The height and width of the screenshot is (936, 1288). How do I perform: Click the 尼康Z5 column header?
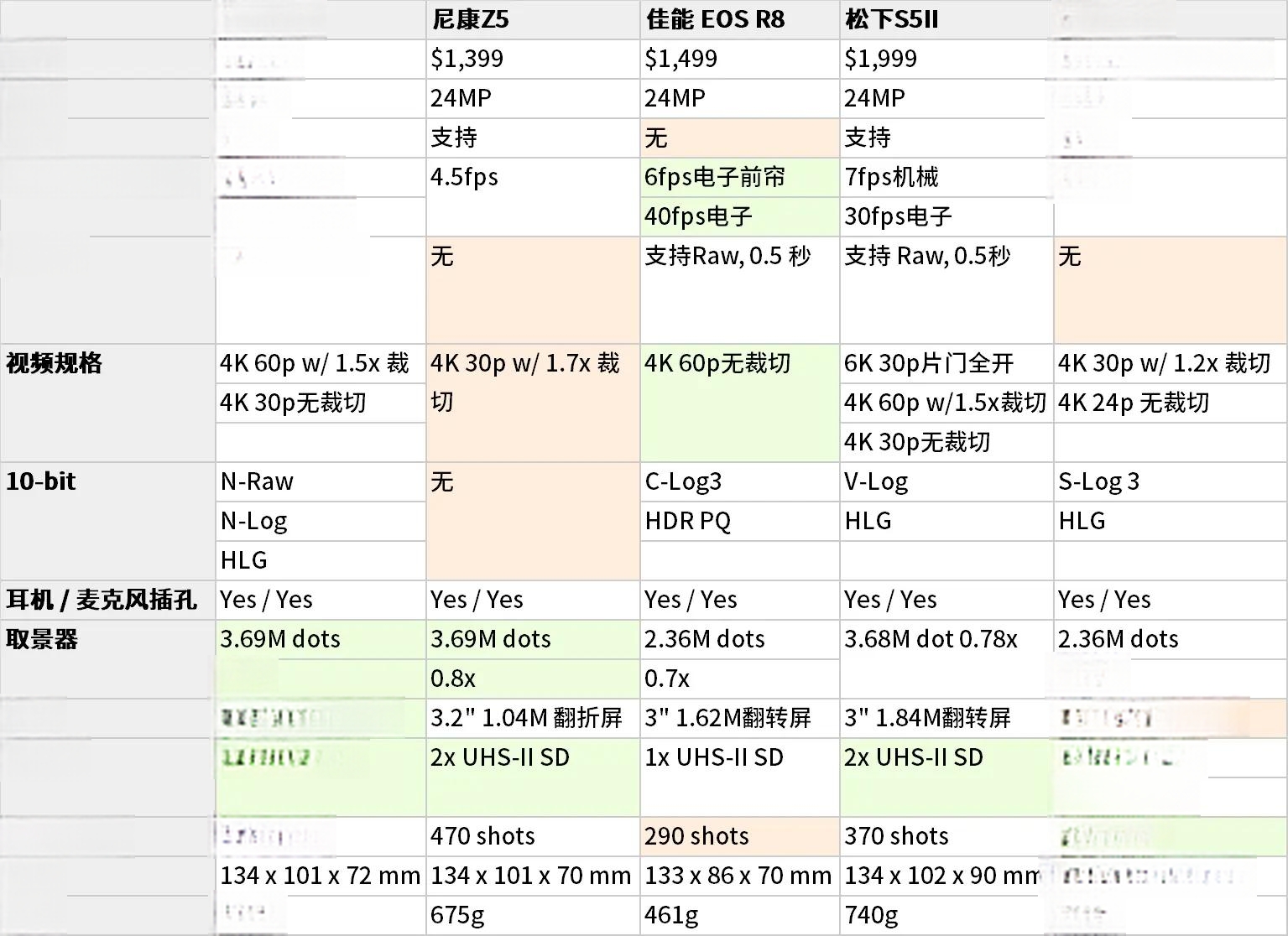(533, 19)
